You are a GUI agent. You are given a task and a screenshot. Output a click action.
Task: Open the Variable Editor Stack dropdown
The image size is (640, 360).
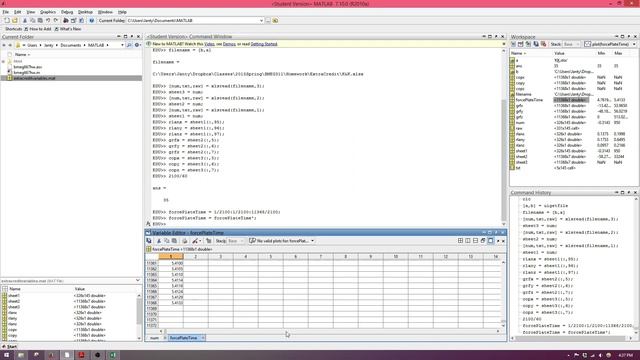236,241
